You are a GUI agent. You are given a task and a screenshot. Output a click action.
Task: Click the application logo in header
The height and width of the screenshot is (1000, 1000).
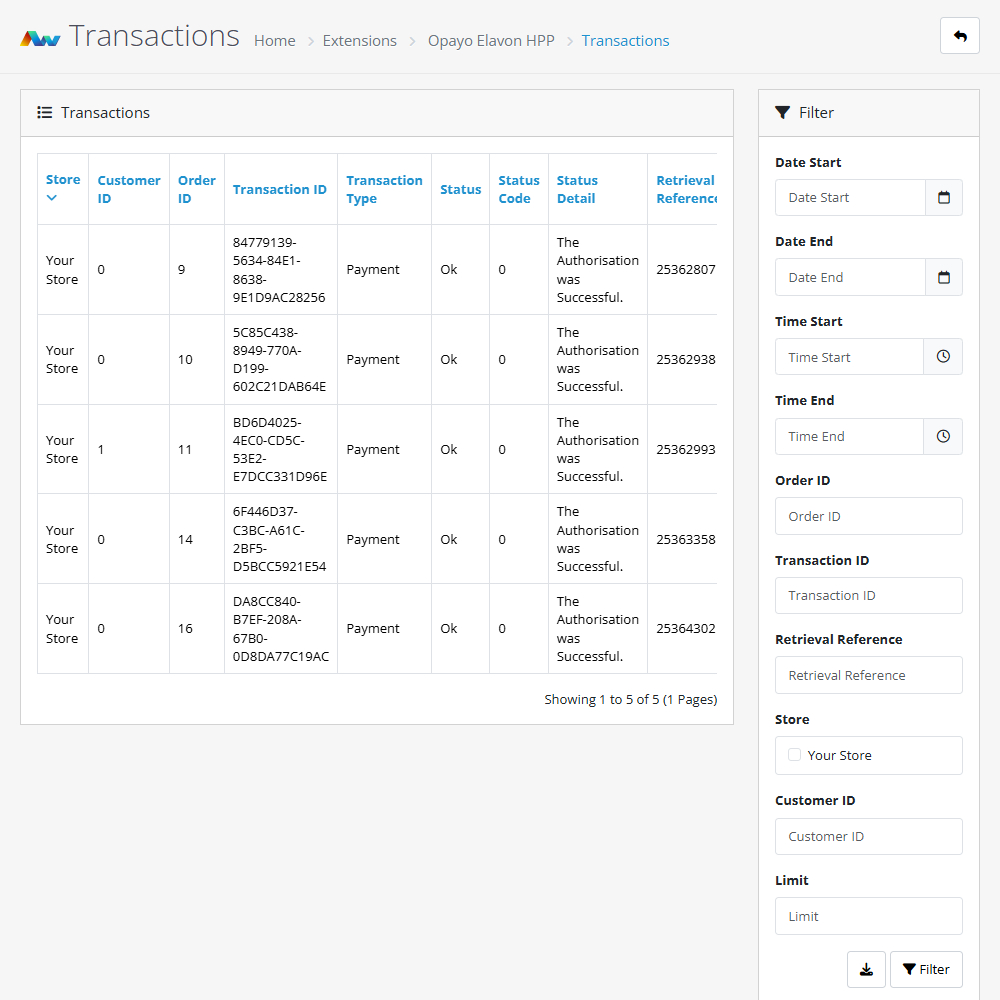[41, 39]
